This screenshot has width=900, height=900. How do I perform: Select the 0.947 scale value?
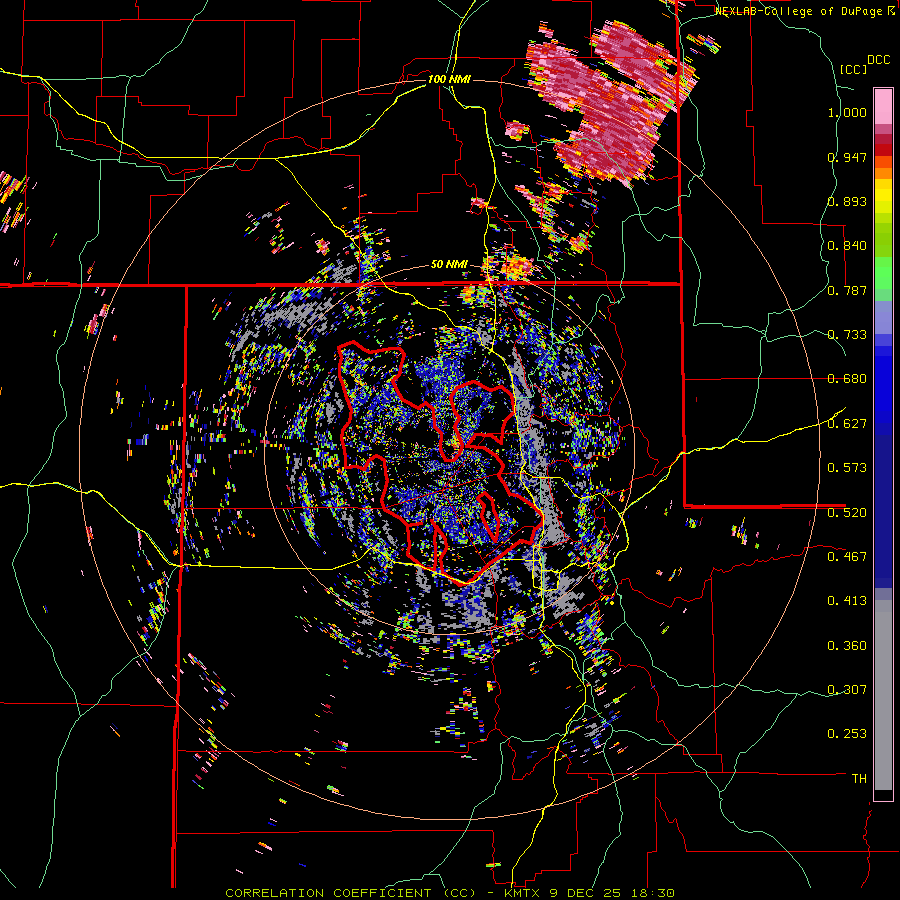point(847,157)
